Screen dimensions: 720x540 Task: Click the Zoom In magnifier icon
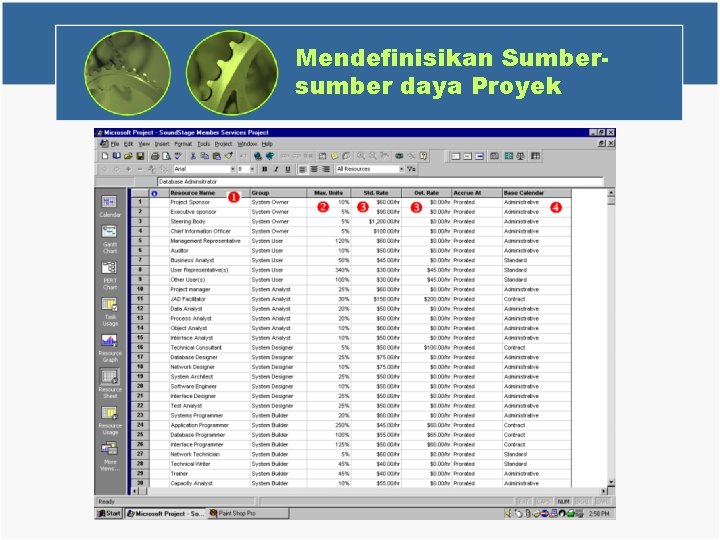tap(361, 157)
